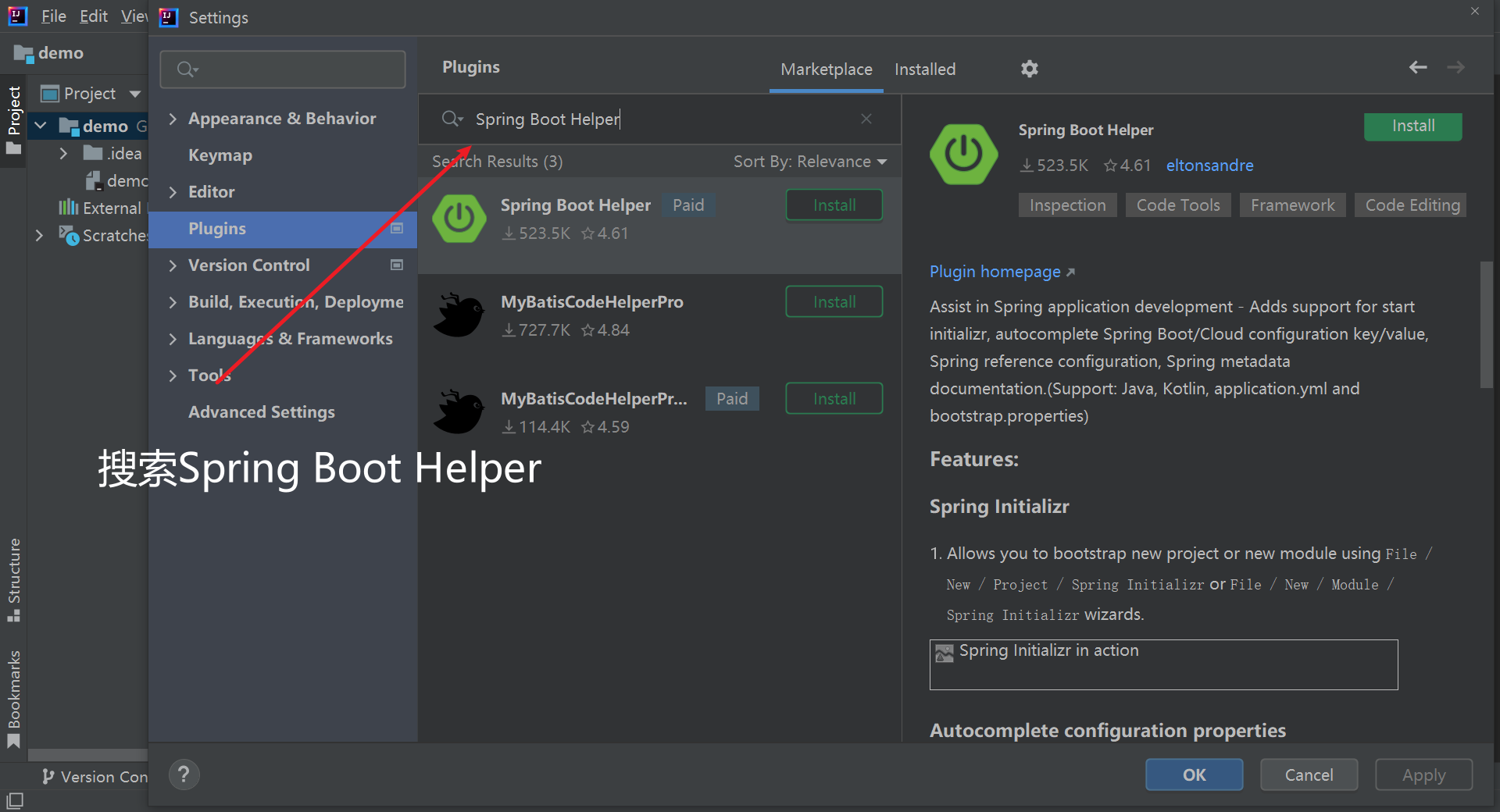The width and height of the screenshot is (1500, 812).
Task: Click Inspection tag
Action: tap(1067, 205)
